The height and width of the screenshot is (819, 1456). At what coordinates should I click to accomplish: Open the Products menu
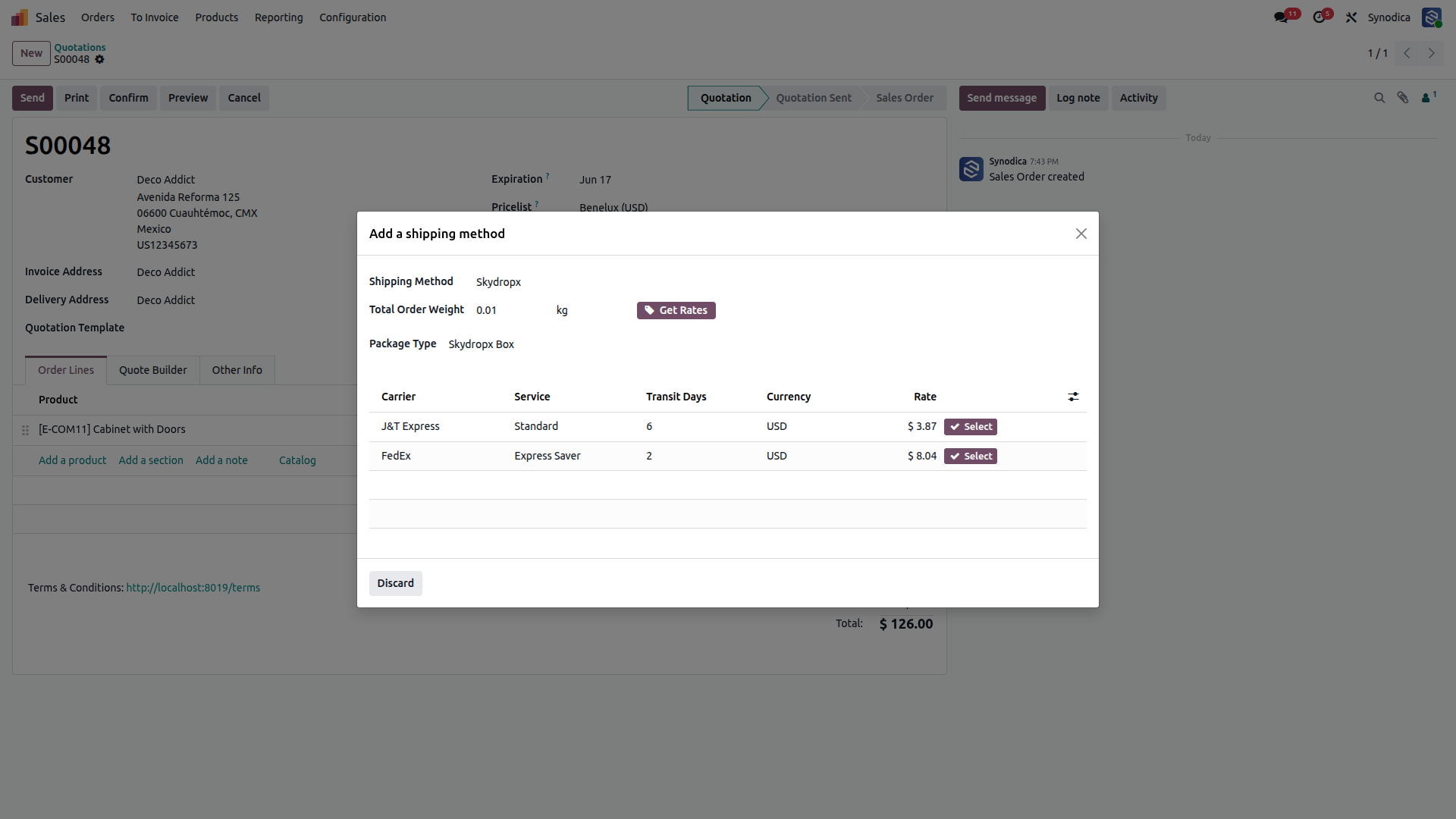217,17
